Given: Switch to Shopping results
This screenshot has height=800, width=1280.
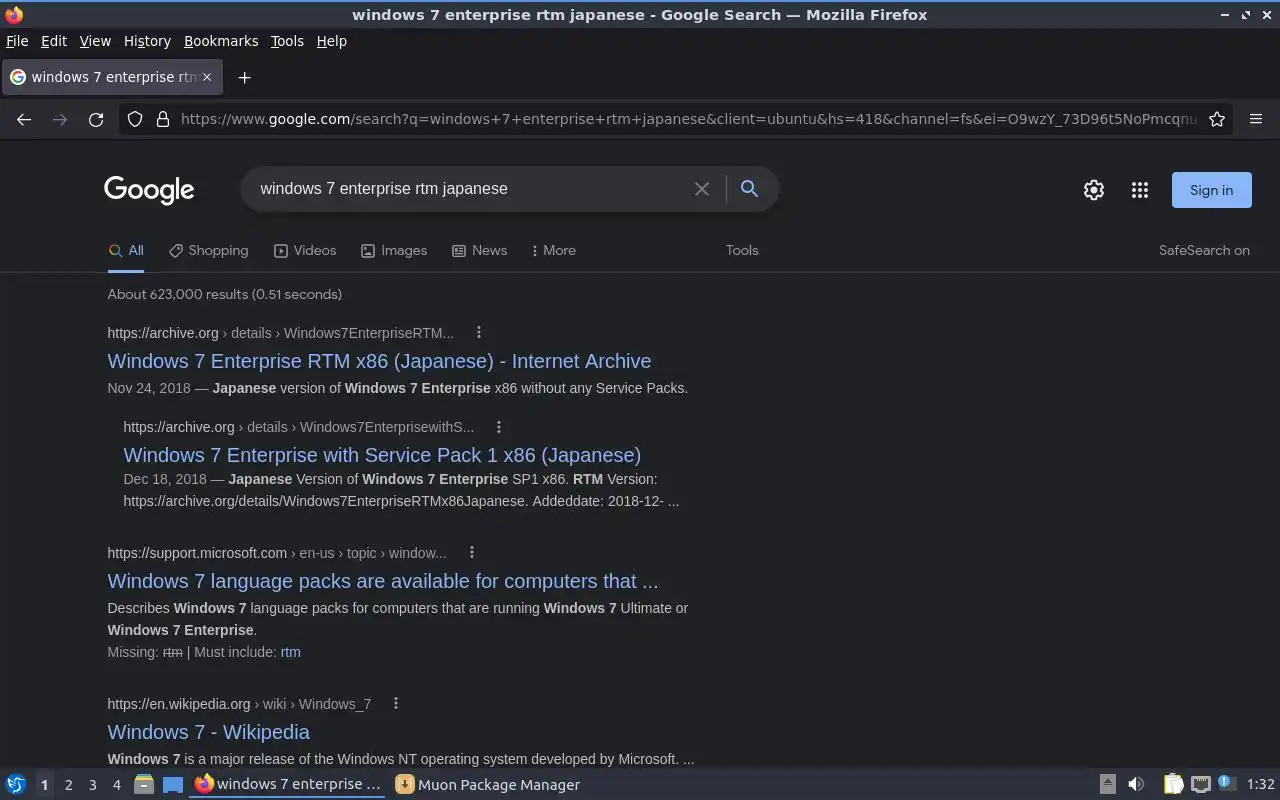Looking at the screenshot, I should (x=208, y=250).
